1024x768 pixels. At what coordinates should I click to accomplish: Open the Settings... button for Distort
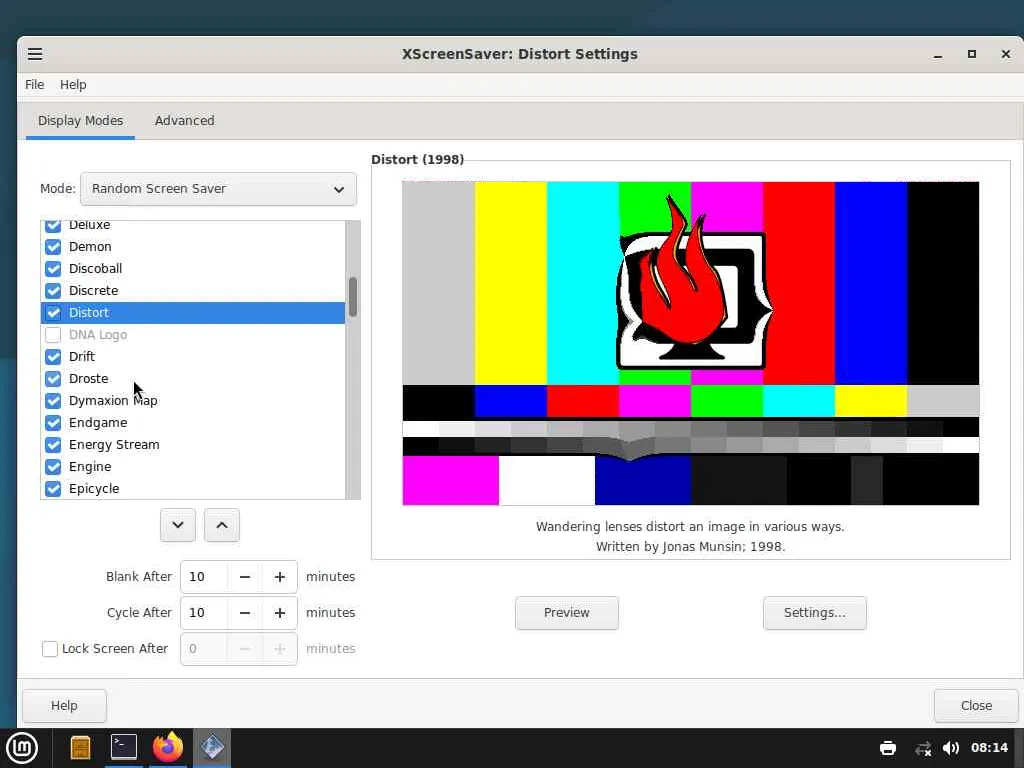[814, 613]
